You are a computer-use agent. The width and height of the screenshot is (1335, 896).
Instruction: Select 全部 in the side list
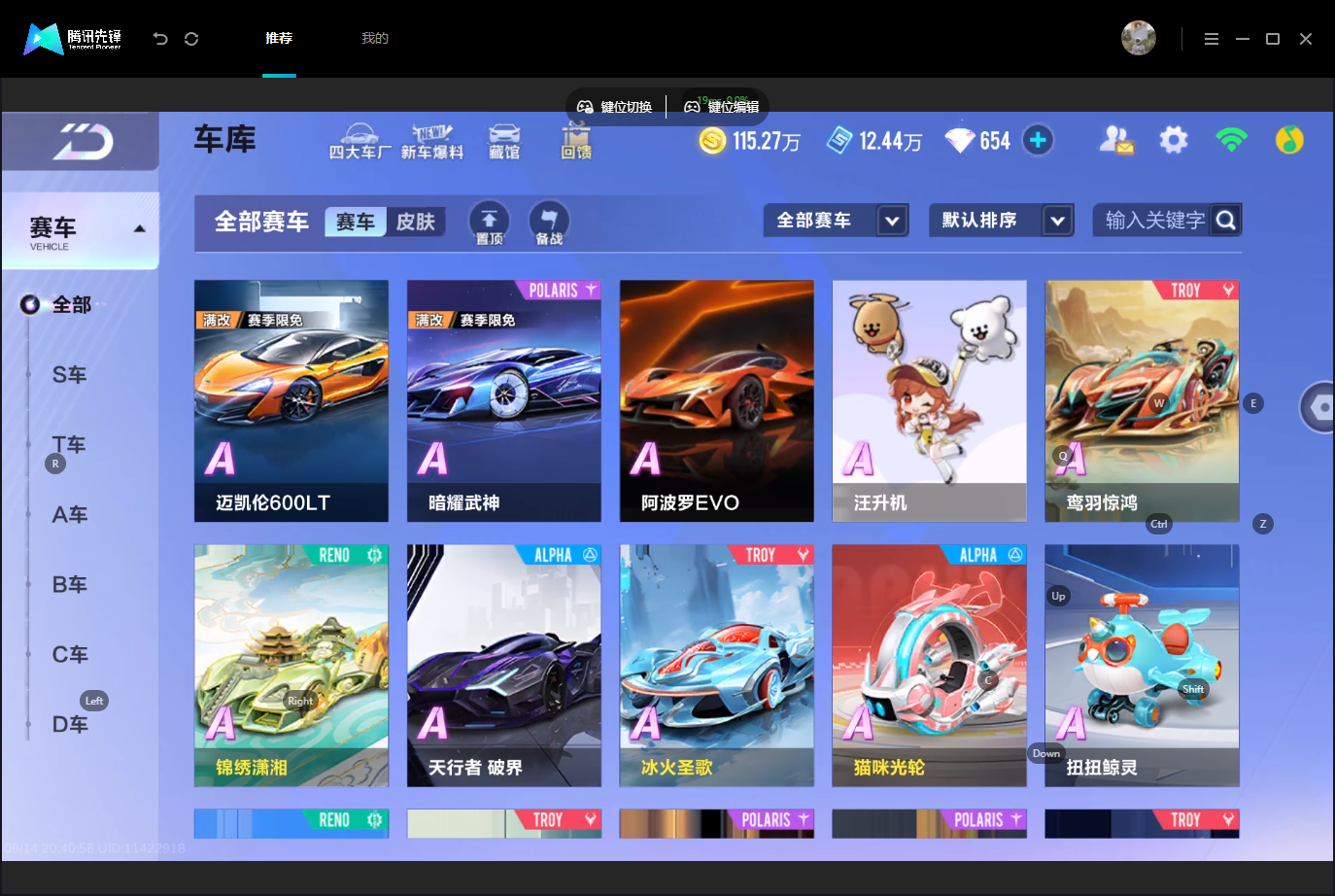(71, 305)
